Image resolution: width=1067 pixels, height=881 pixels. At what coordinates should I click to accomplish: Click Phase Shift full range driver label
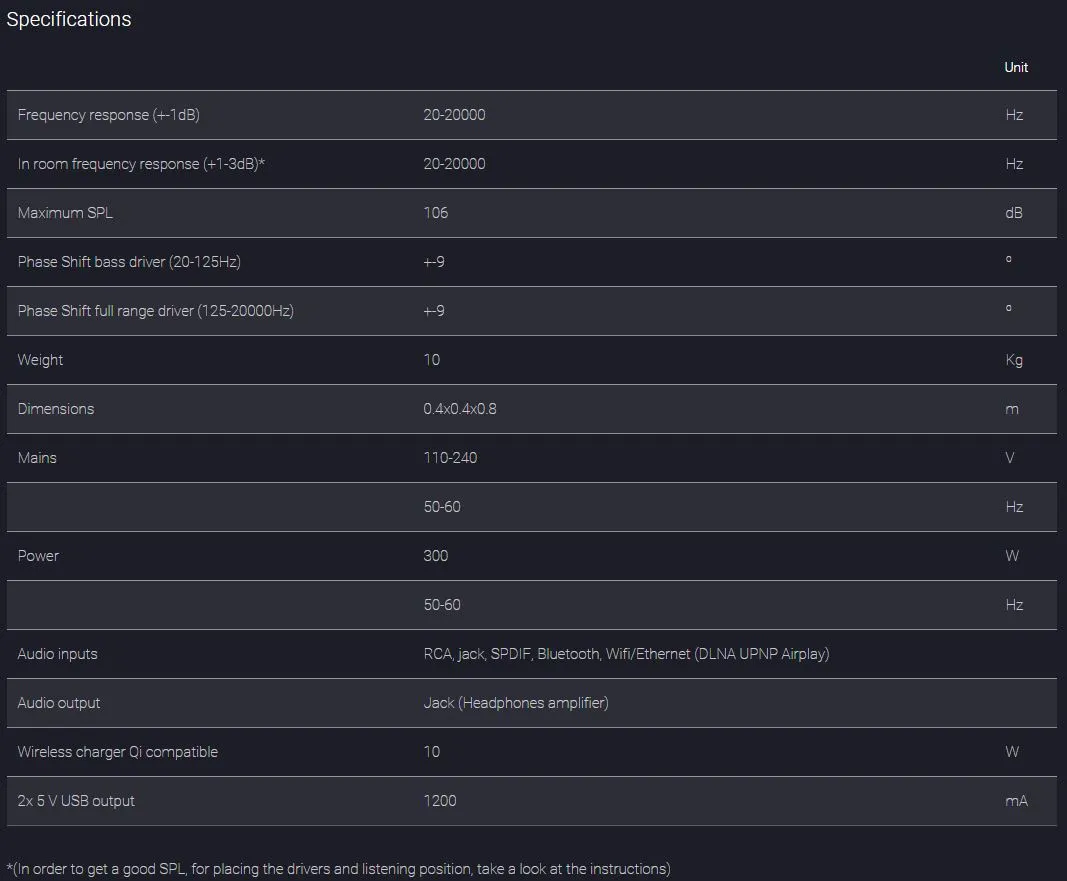click(x=156, y=311)
